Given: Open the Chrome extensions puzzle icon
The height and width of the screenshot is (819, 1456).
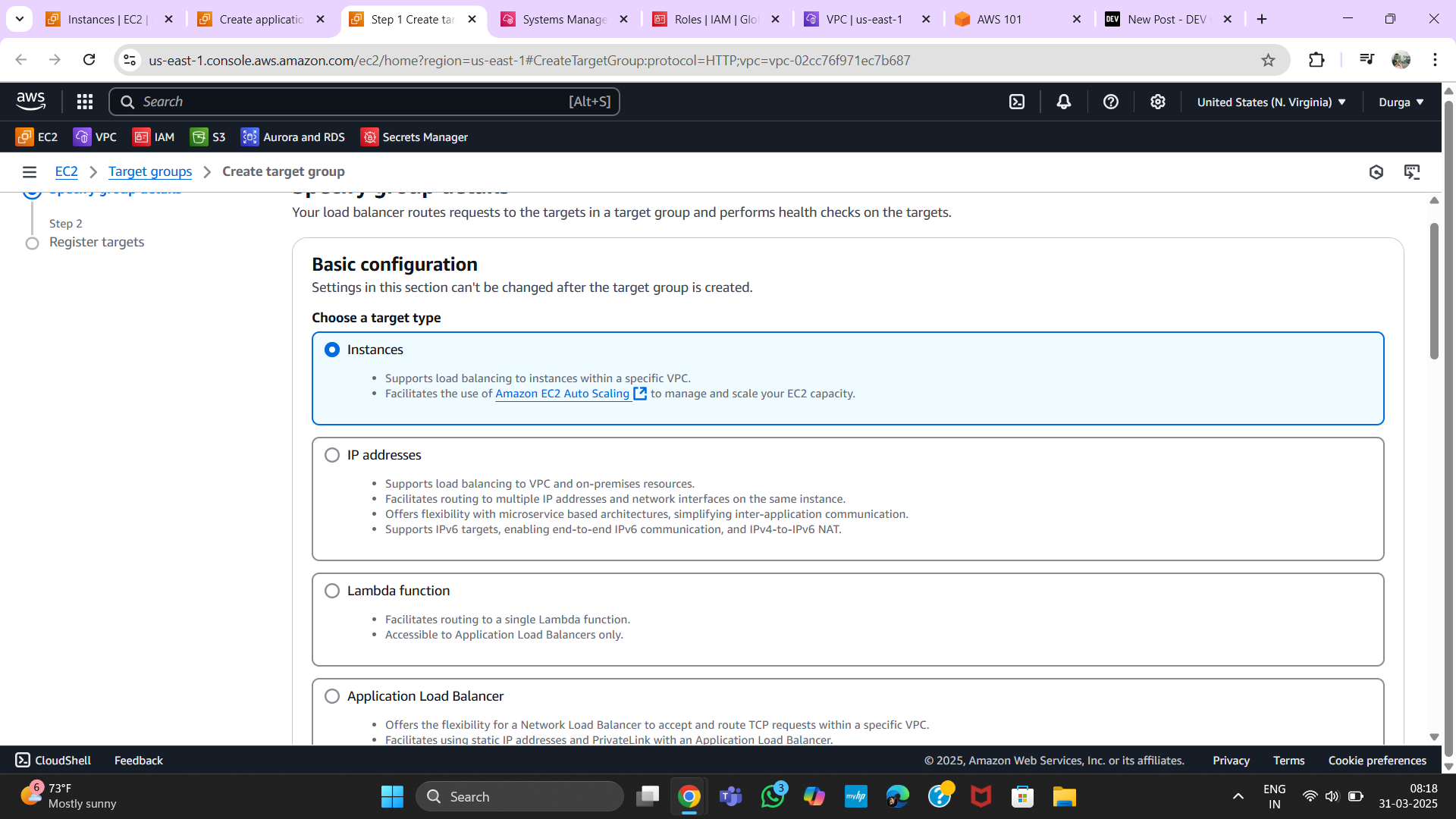Looking at the screenshot, I should [1317, 60].
